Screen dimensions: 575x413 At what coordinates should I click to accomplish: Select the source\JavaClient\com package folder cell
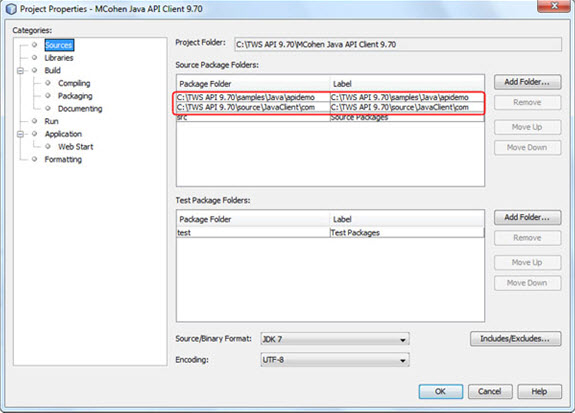pyautogui.click(x=253, y=107)
